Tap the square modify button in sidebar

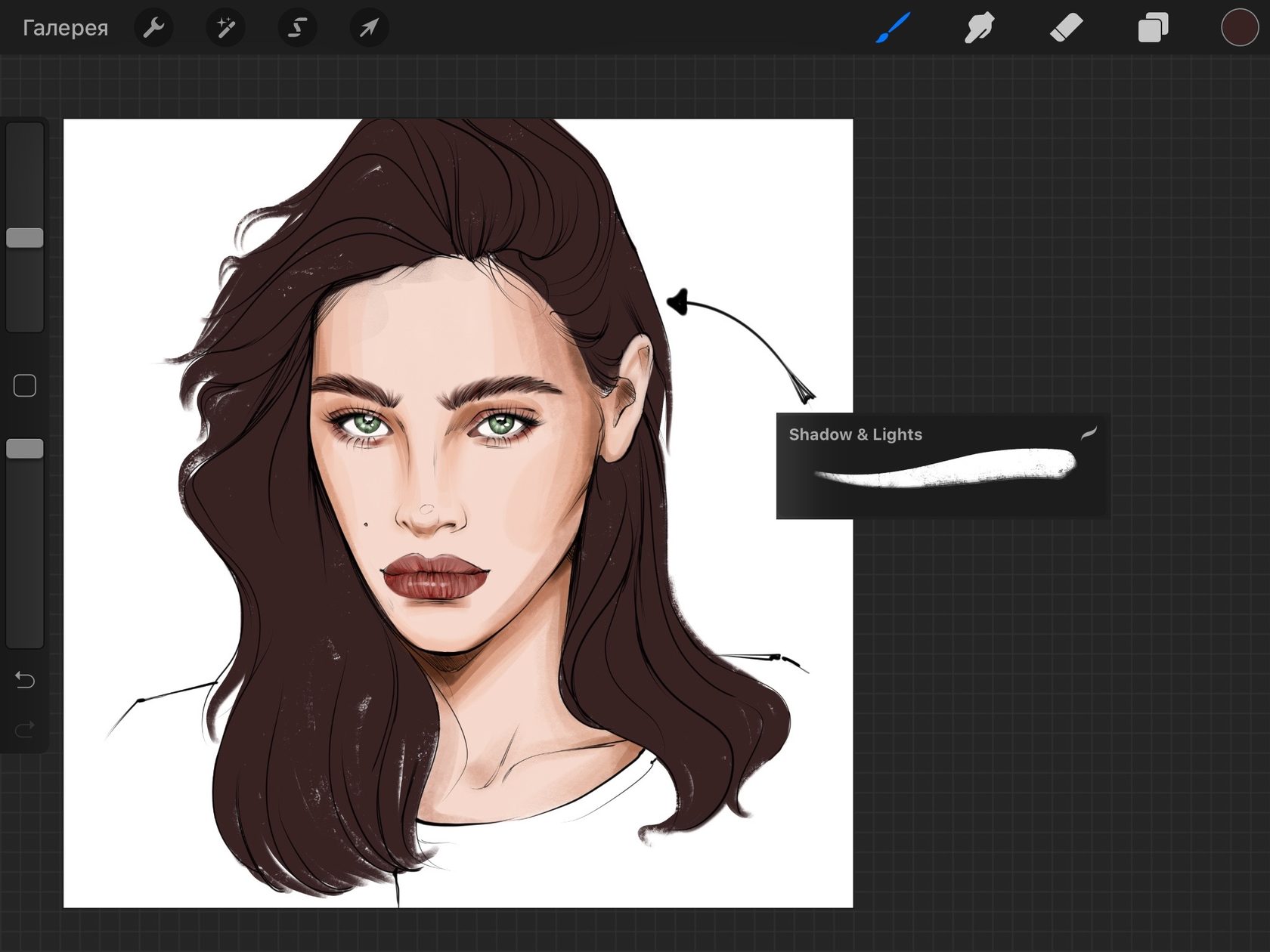(25, 386)
